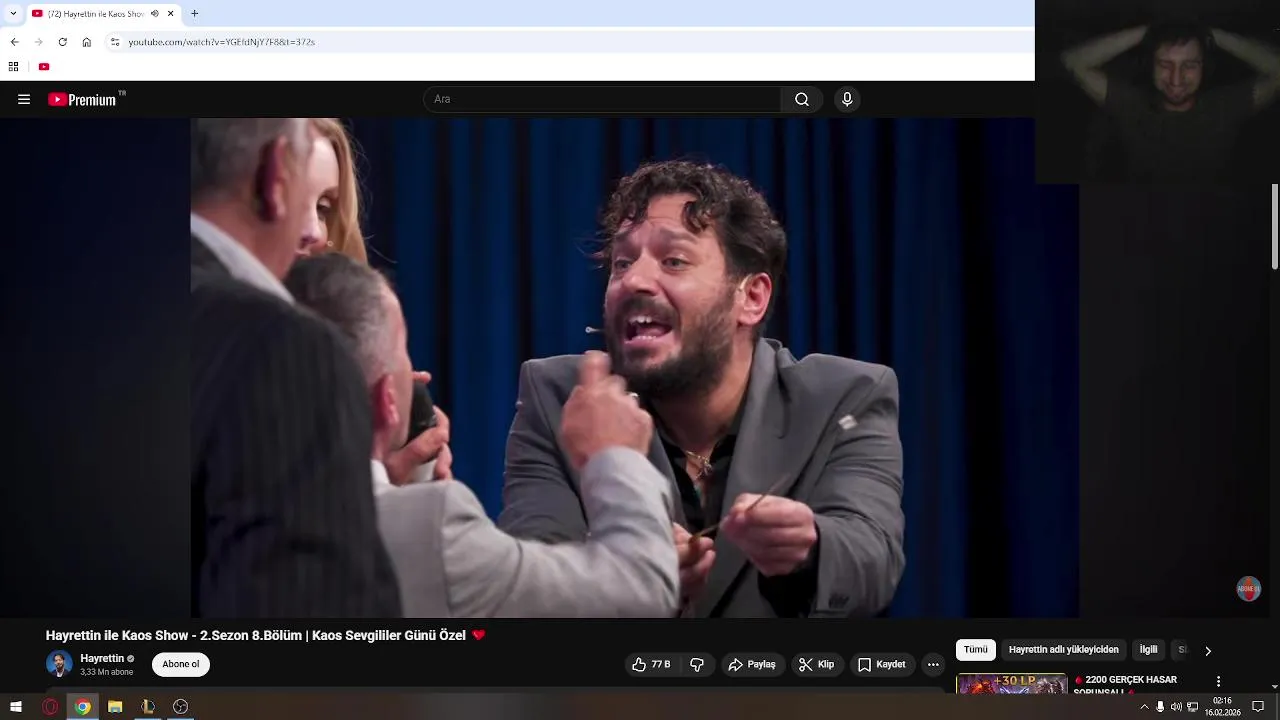Open File Explorer from the taskbar
This screenshot has width=1280, height=720.
pos(115,707)
